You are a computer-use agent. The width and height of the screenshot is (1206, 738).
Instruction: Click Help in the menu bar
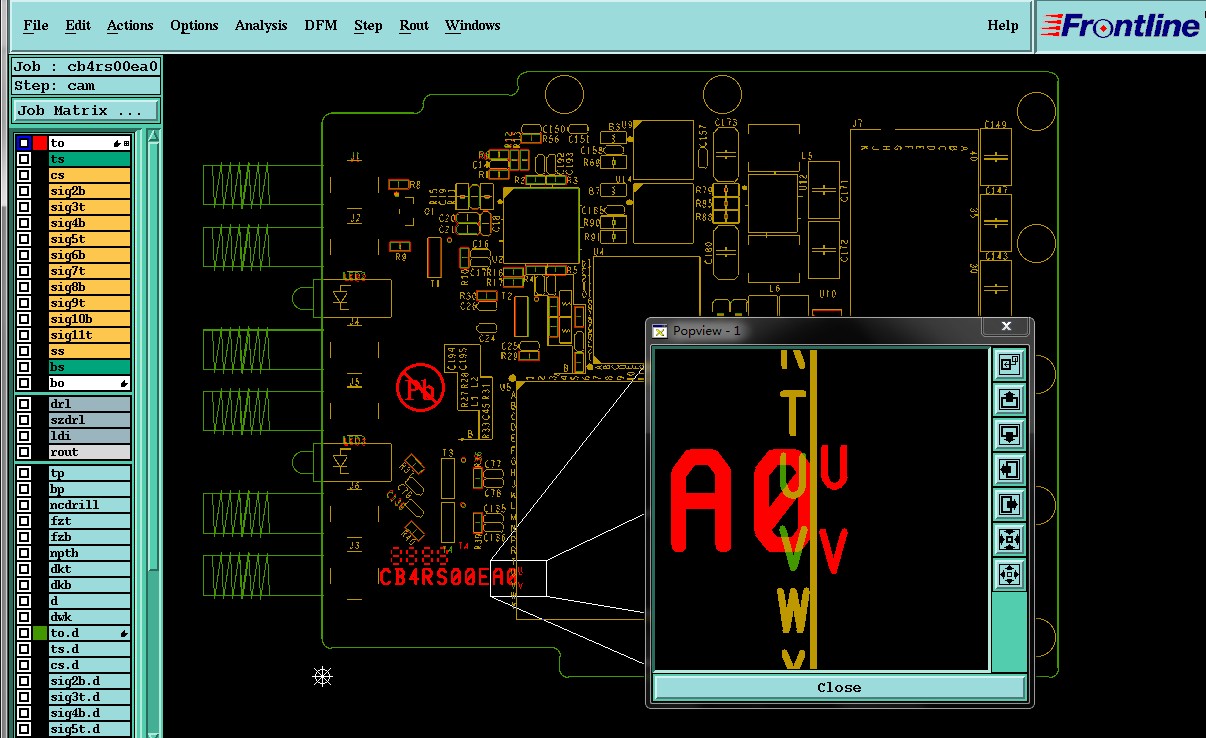pos(1003,25)
